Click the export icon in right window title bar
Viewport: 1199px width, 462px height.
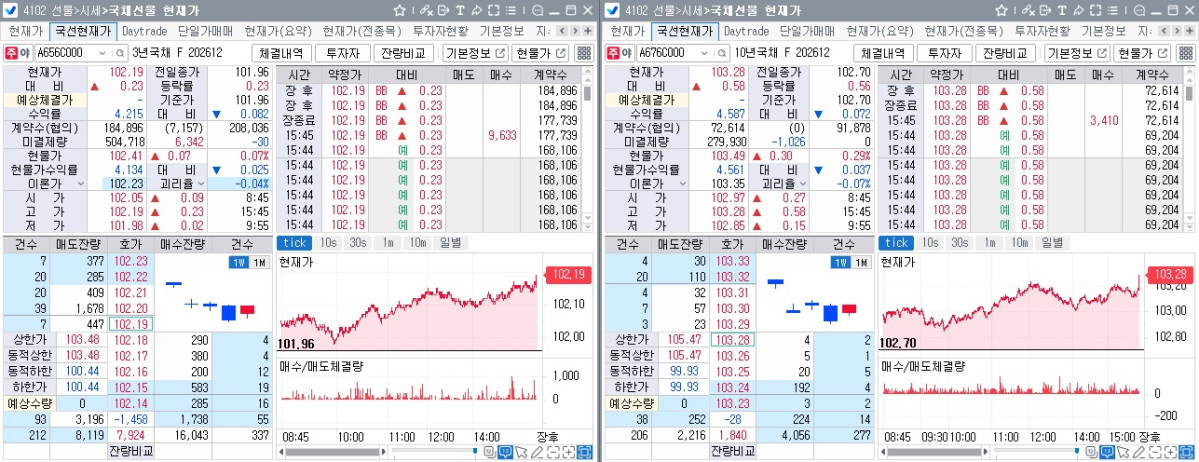tap(1045, 11)
